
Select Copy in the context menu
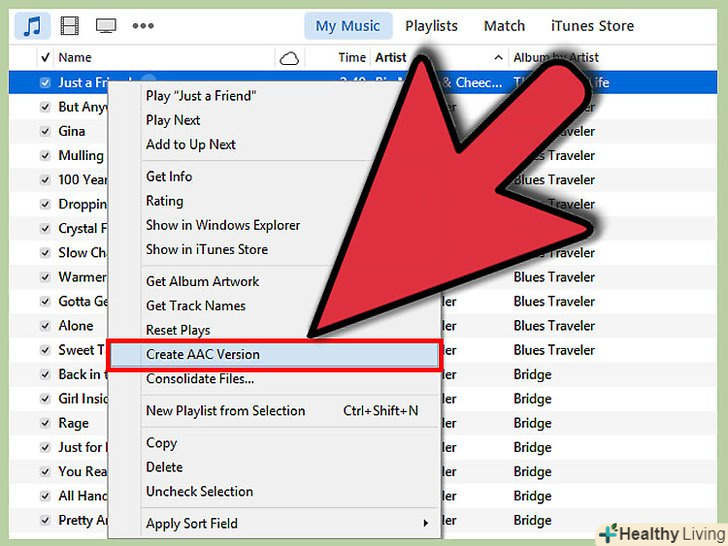pyautogui.click(x=162, y=443)
